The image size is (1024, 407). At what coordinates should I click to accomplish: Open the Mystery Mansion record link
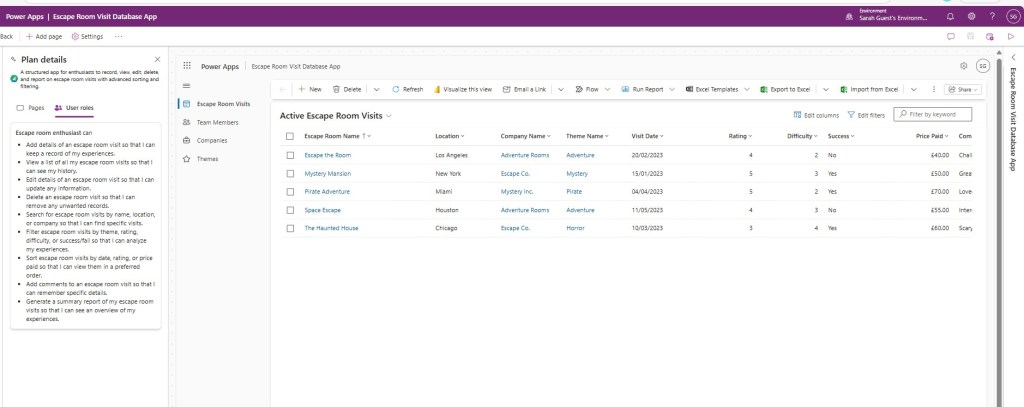pyautogui.click(x=328, y=173)
